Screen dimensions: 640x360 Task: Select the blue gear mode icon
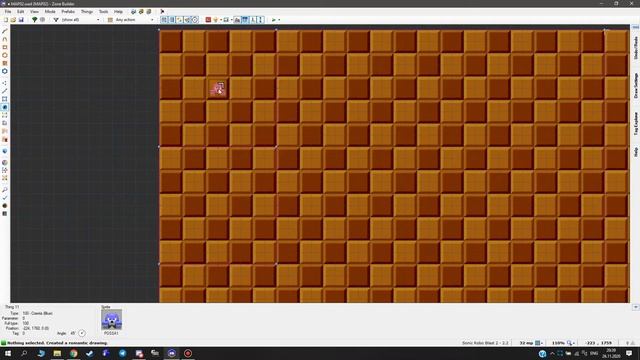pos(5,71)
